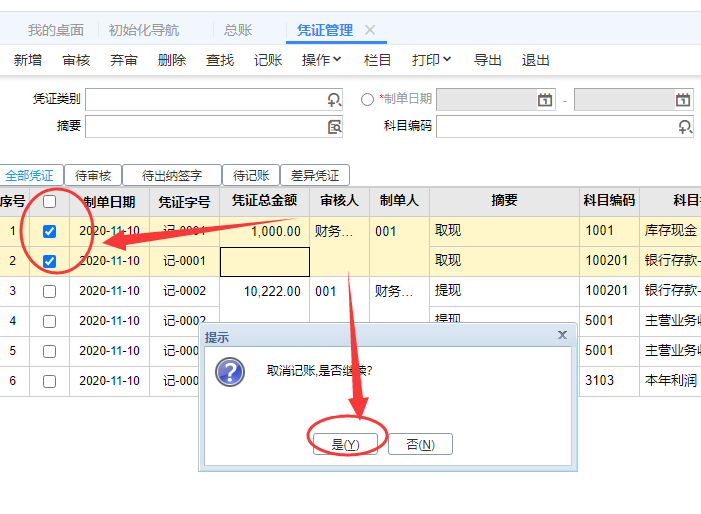Click 新增 in the toolbar
Image resolution: width=701 pixels, height=514 pixels.
[x=28, y=60]
